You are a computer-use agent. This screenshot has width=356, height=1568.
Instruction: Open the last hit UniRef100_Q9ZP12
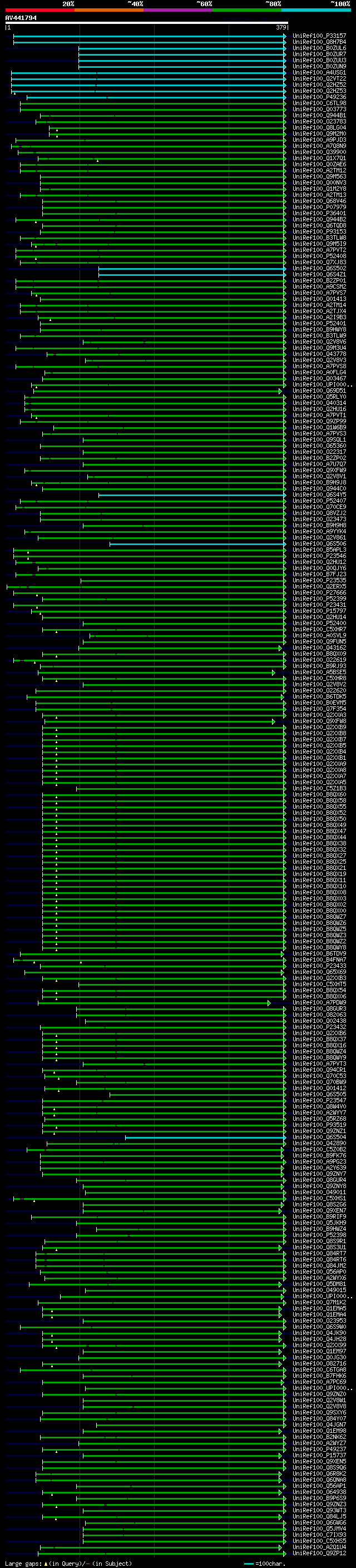[319, 1553]
